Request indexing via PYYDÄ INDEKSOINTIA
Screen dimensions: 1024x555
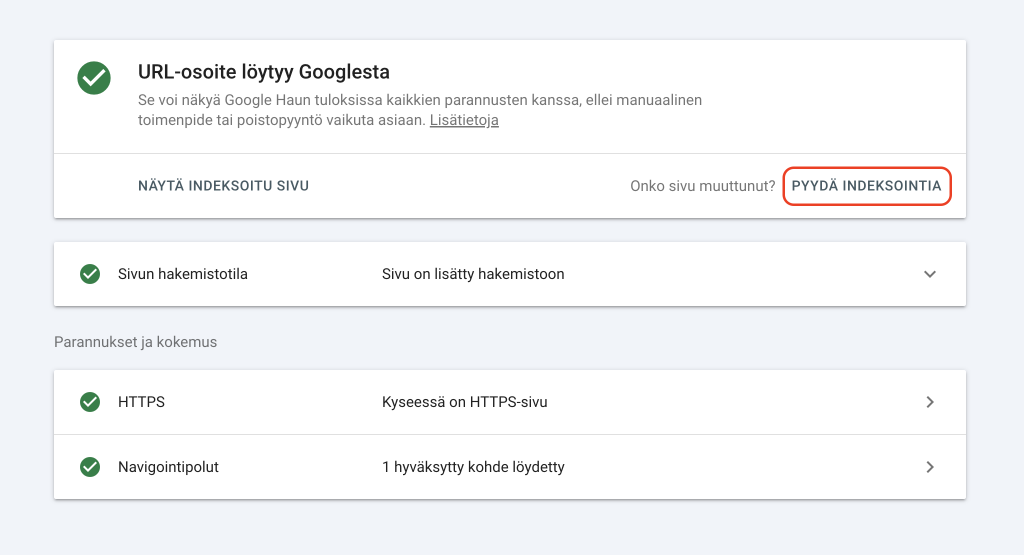[866, 186]
